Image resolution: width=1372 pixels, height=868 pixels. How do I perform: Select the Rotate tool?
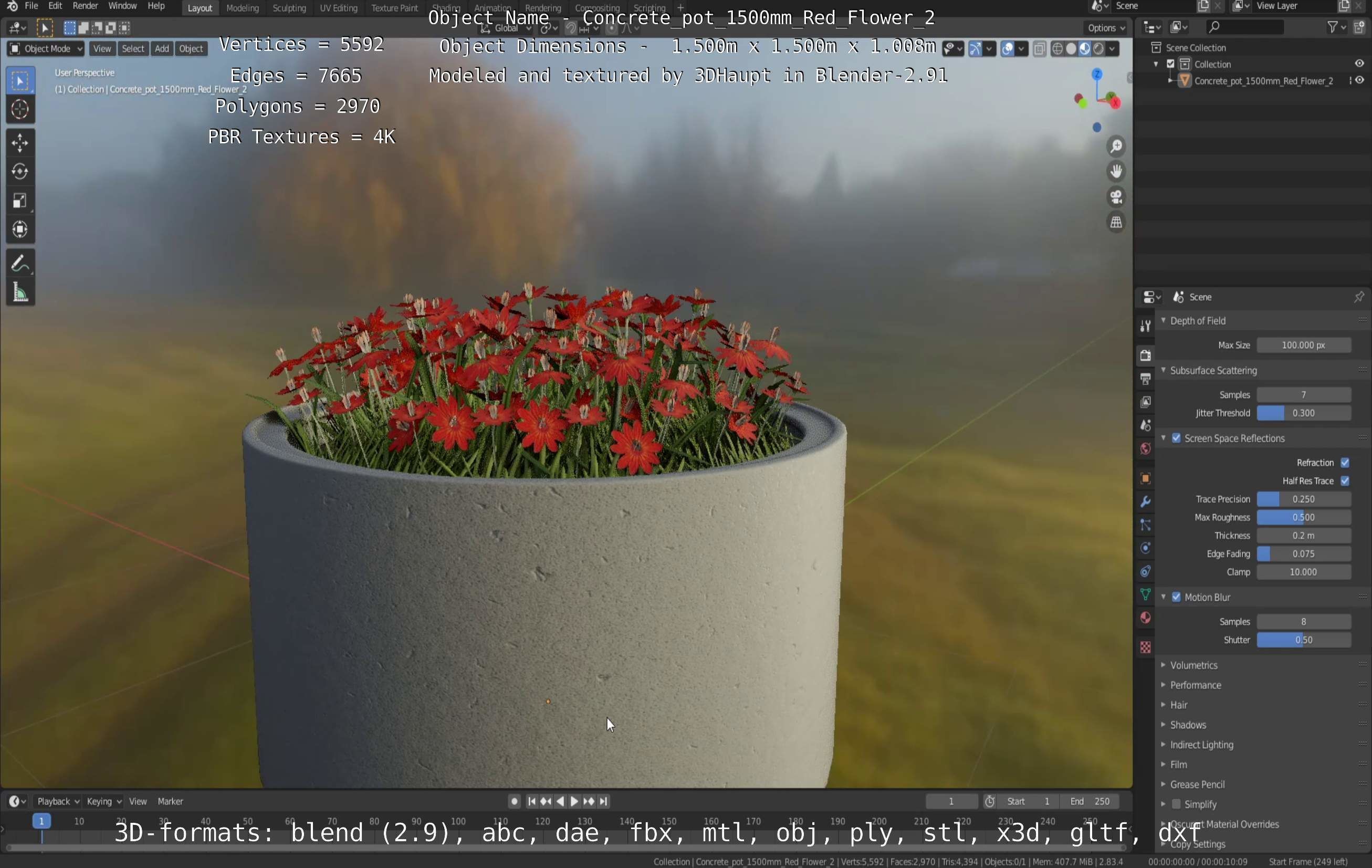pyautogui.click(x=20, y=172)
